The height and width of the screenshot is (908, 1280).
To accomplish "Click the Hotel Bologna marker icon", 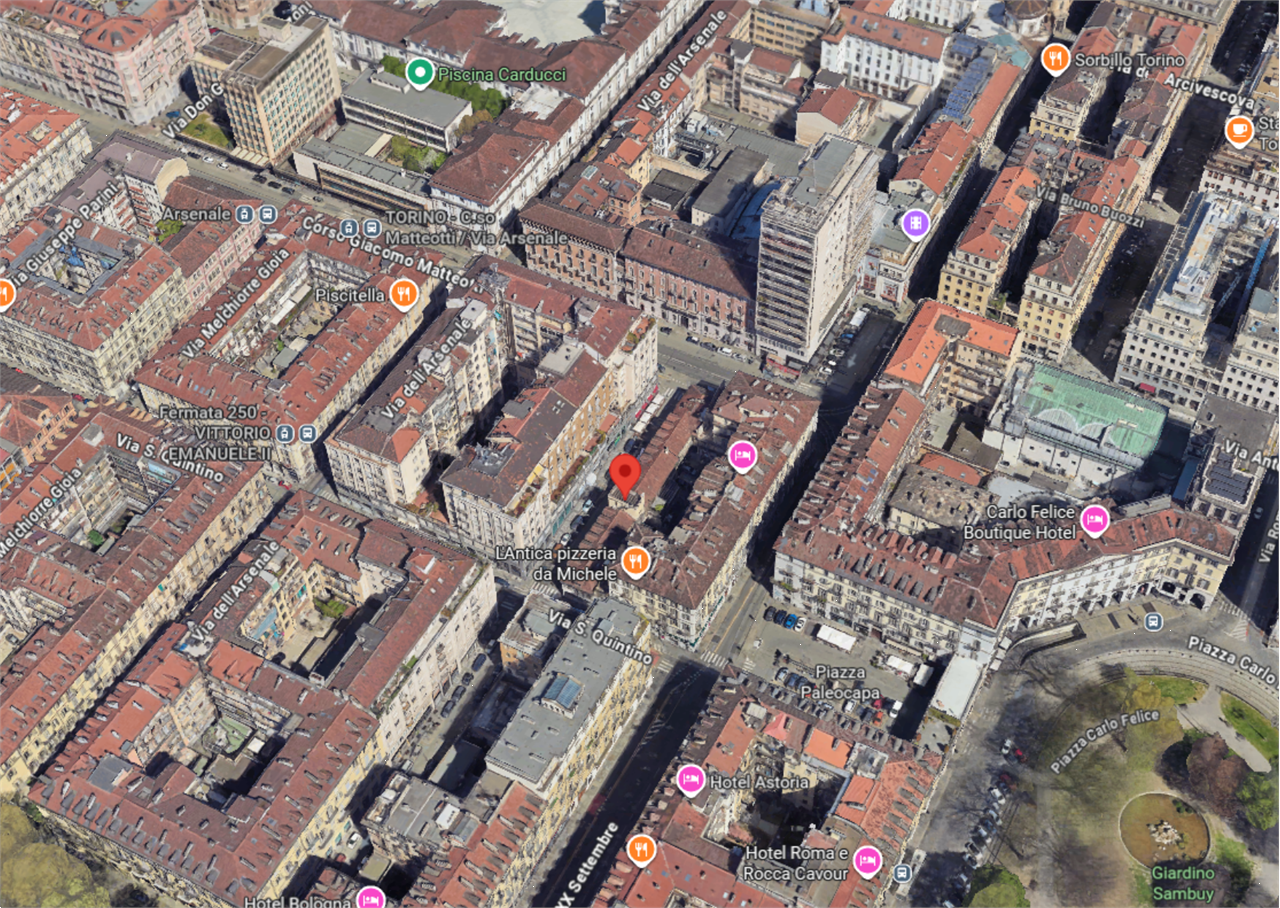I will click(371, 898).
